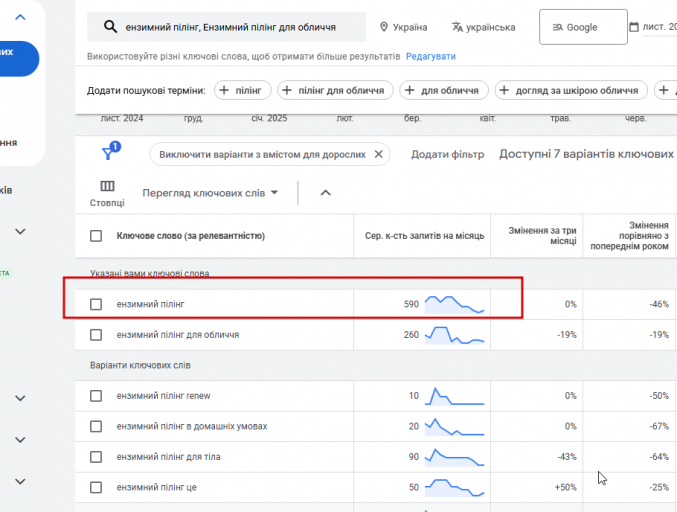Click the Україна location pin
The image size is (677, 512).
pyautogui.click(x=386, y=27)
